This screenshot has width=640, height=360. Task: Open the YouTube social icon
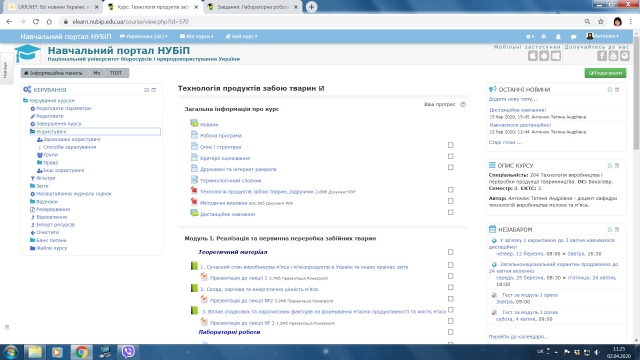(x=613, y=56)
